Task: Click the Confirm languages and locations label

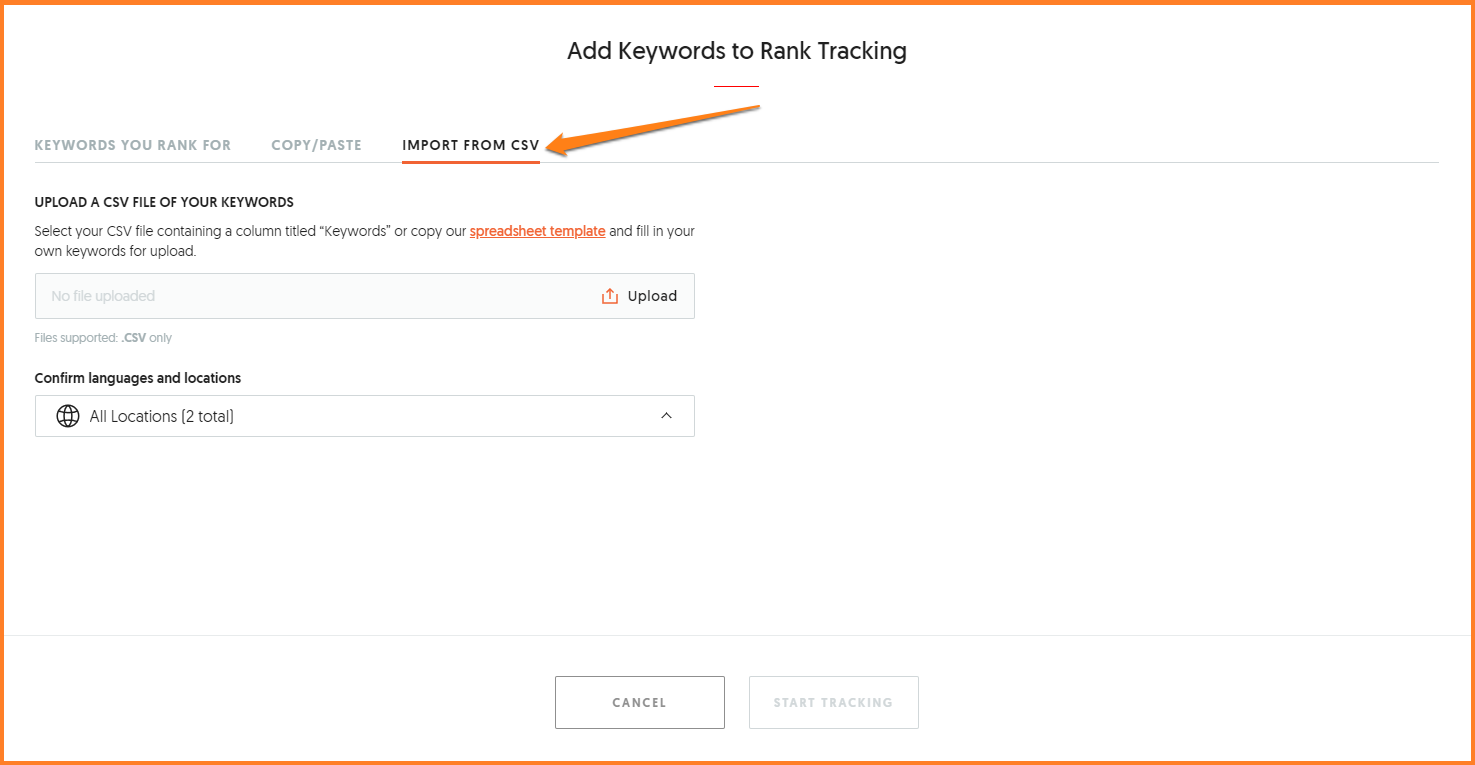Action: click(x=138, y=378)
